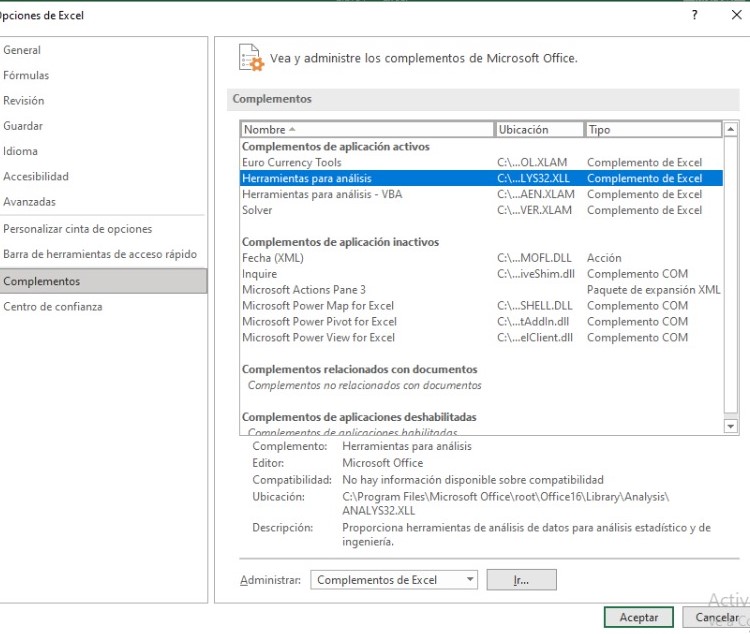Click the Acción type cell

coord(604,258)
